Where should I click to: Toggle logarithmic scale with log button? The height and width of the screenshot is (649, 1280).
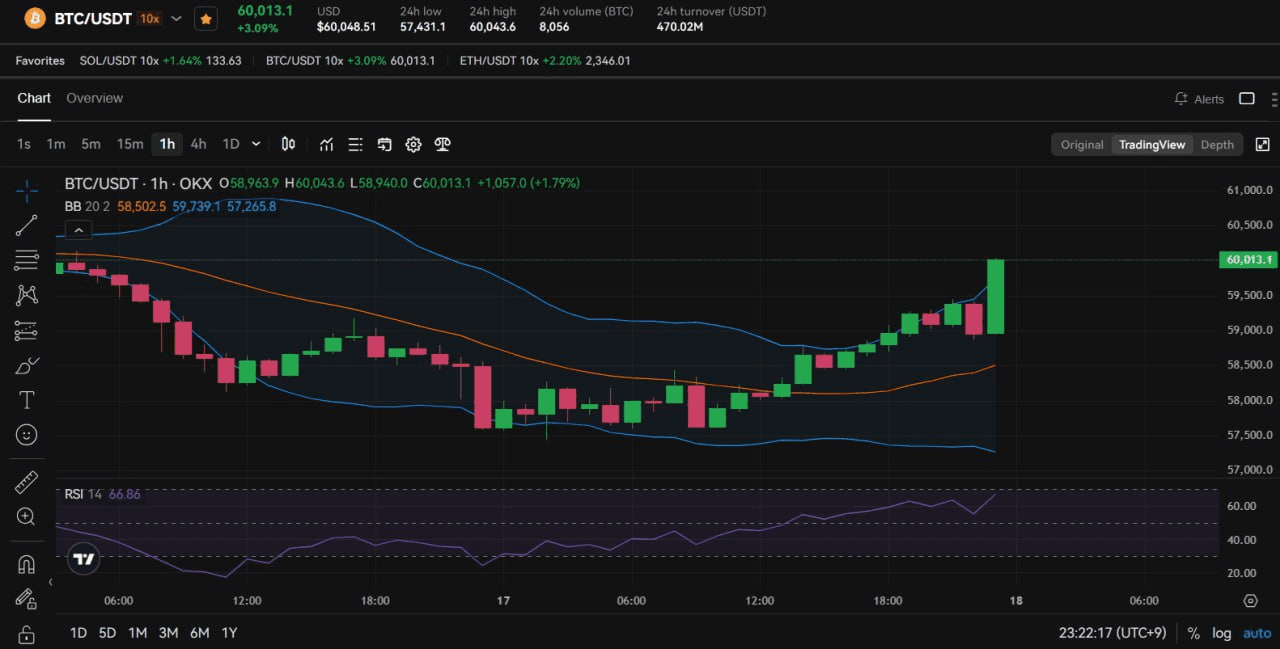[1222, 633]
